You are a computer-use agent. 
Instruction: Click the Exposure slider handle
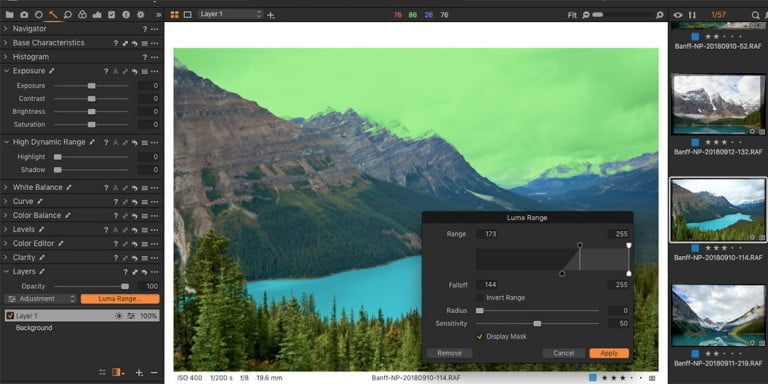(92, 86)
